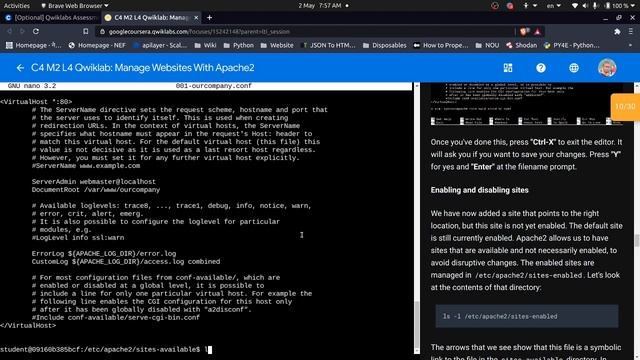Image resolution: width=640 pixels, height=360 pixels.
Task: Go forward with the browser forward arrow
Action: [x=22, y=31]
